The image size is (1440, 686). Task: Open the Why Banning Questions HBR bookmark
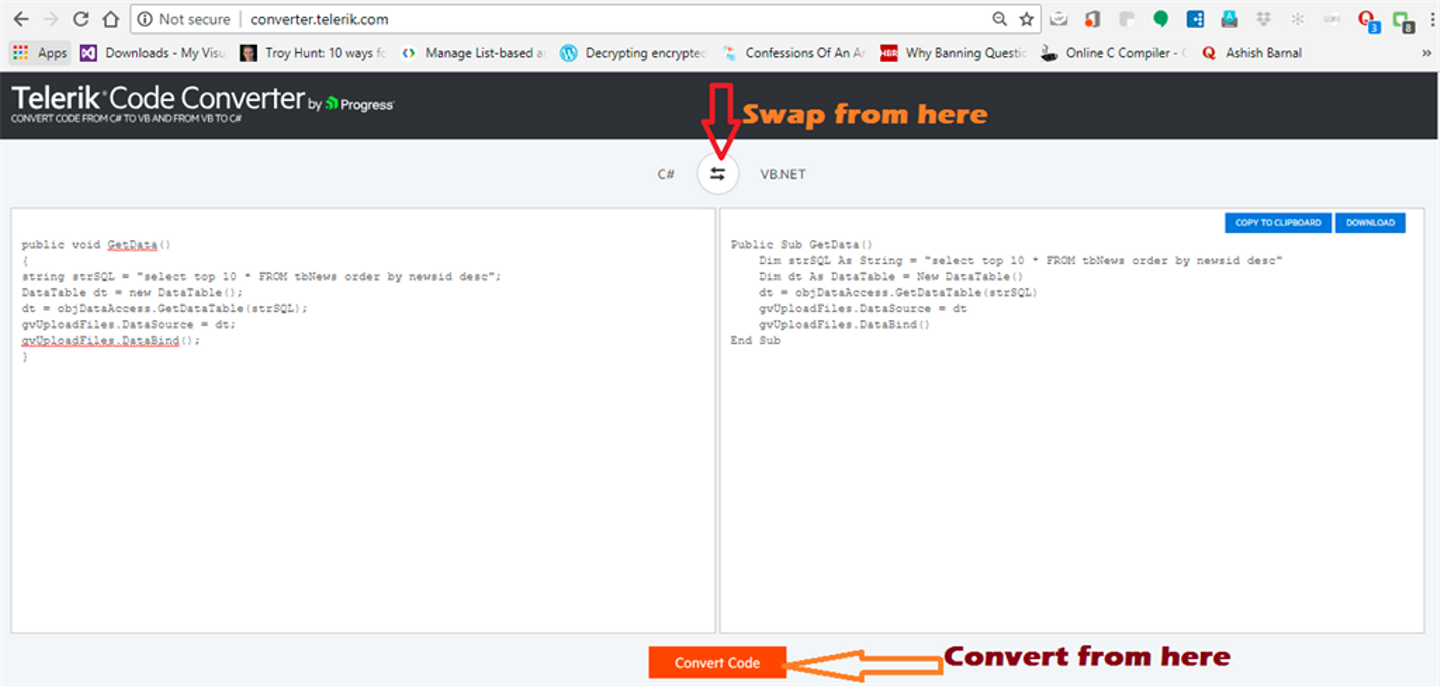(954, 53)
